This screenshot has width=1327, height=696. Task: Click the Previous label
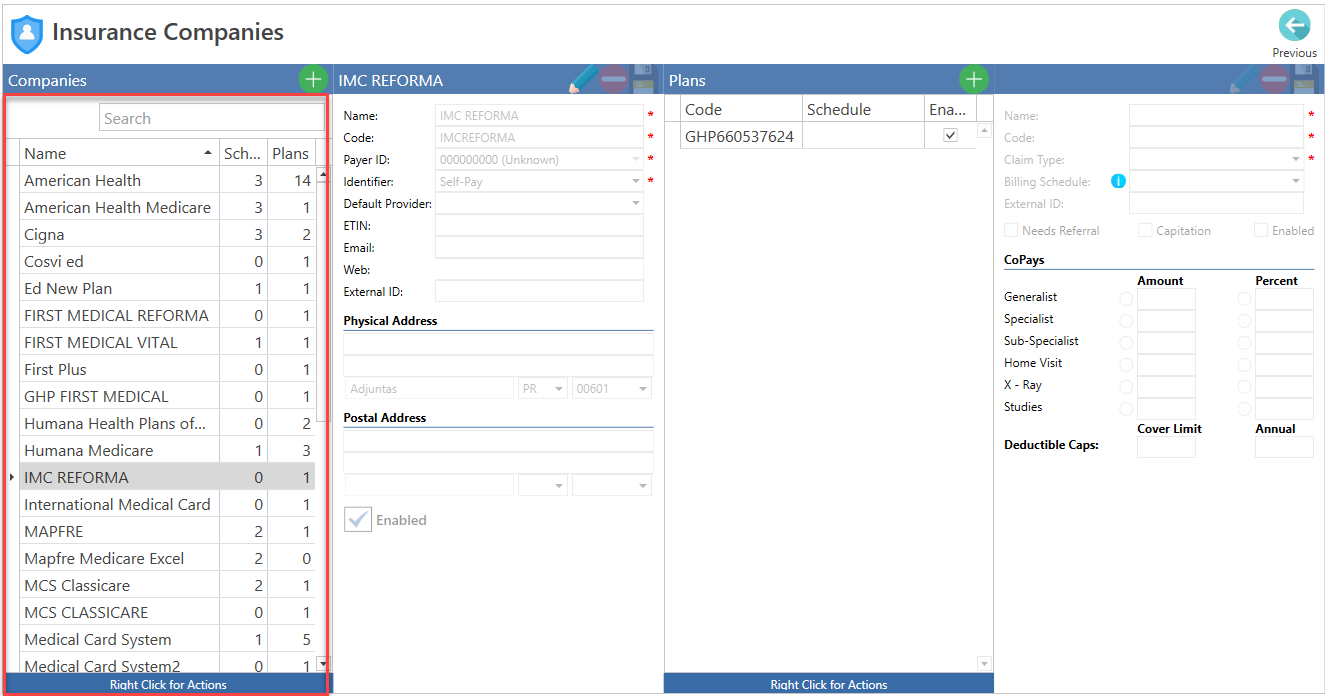(1294, 53)
